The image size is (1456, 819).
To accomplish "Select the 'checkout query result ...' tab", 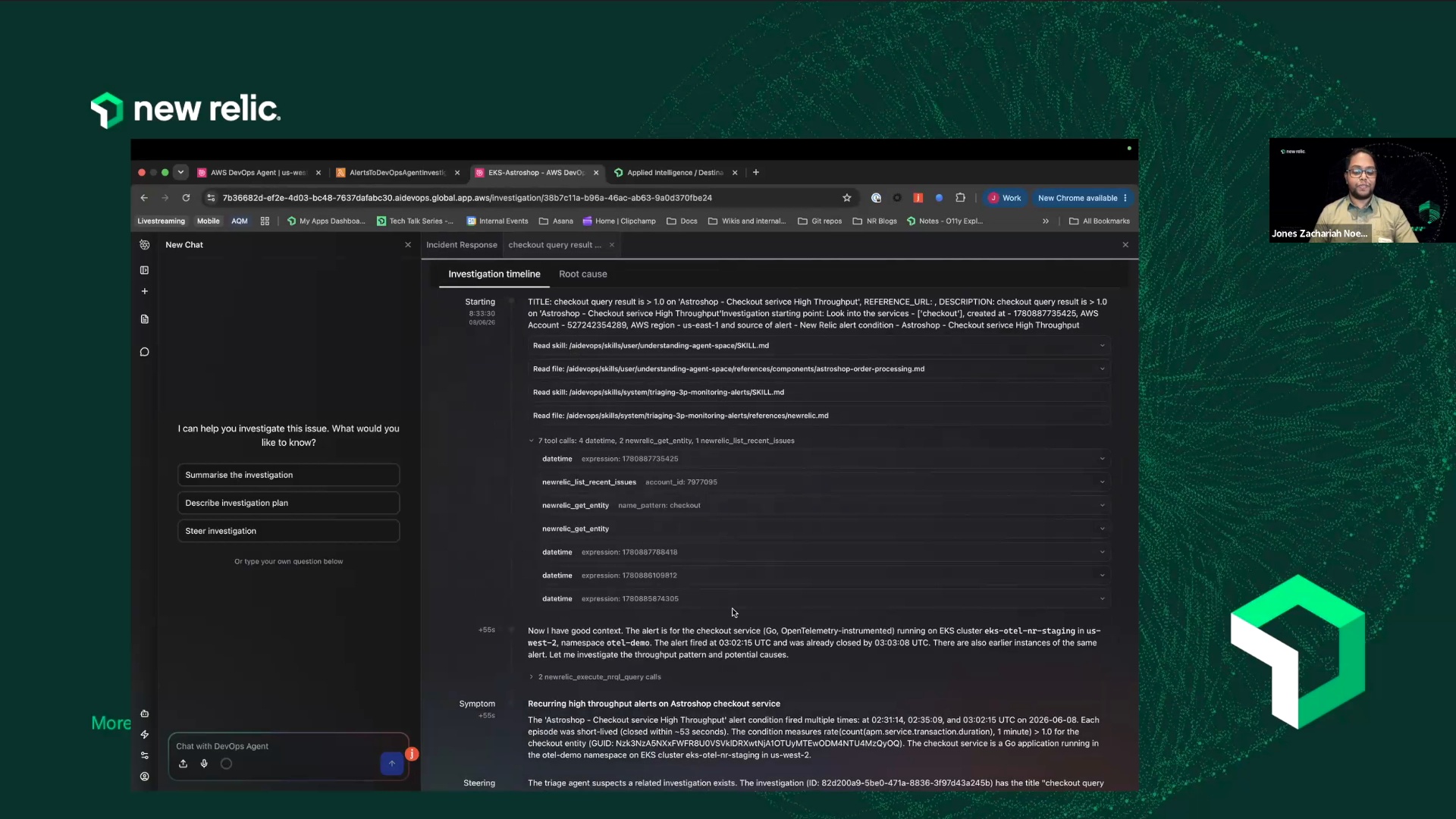I will pos(554,245).
